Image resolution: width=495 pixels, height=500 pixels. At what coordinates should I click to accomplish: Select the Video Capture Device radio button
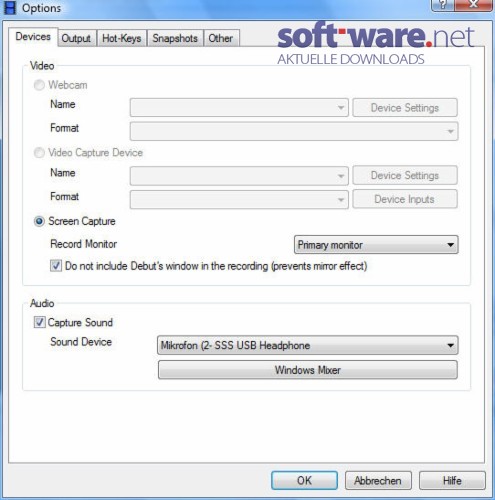39,153
